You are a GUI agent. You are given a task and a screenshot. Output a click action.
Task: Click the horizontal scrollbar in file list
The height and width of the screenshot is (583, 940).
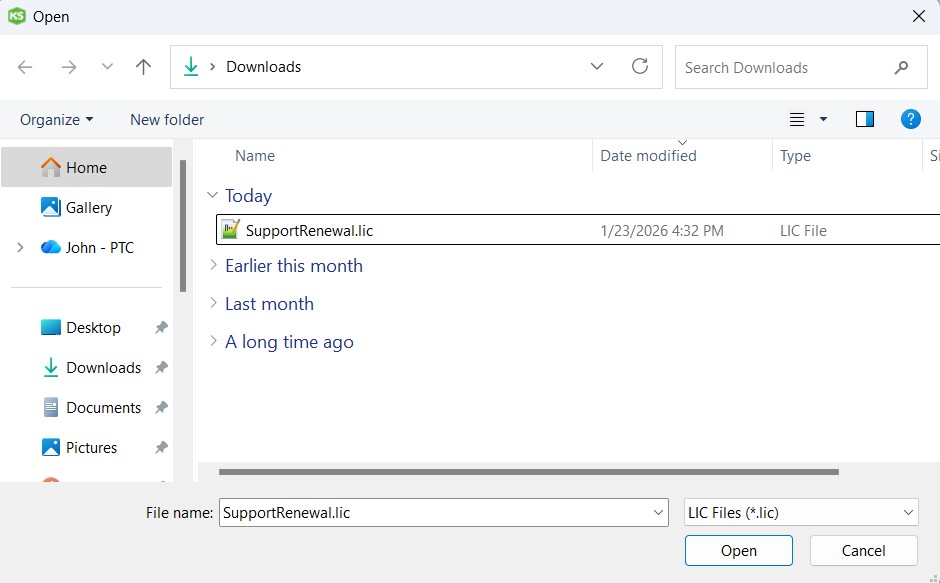[528, 471]
